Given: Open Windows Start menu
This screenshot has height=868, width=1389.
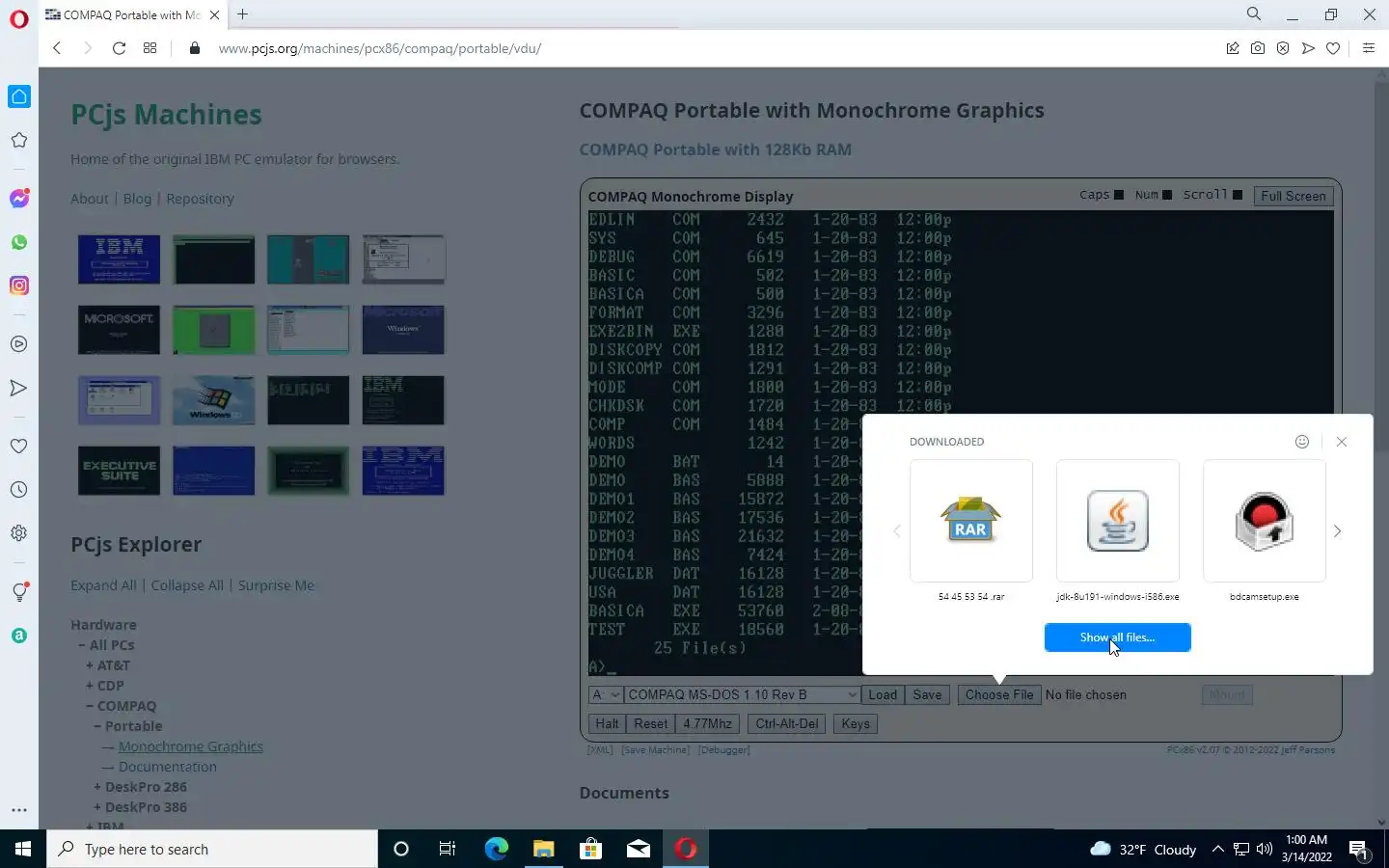Looking at the screenshot, I should pos(23,849).
